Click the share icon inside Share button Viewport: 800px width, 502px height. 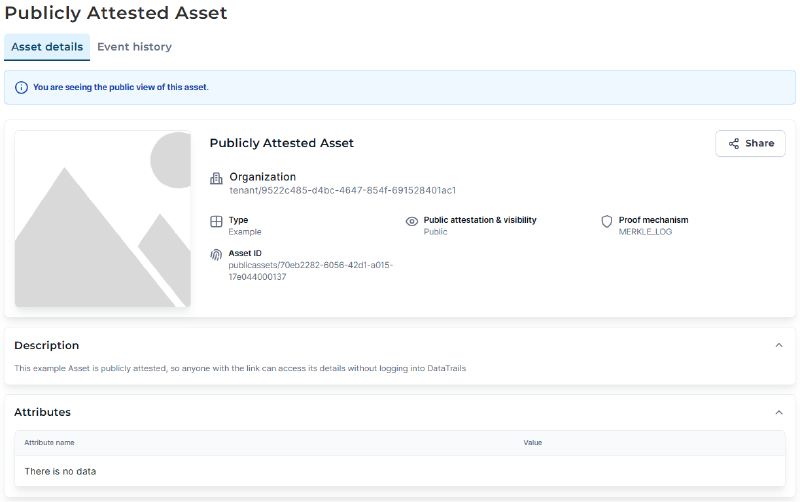point(734,144)
